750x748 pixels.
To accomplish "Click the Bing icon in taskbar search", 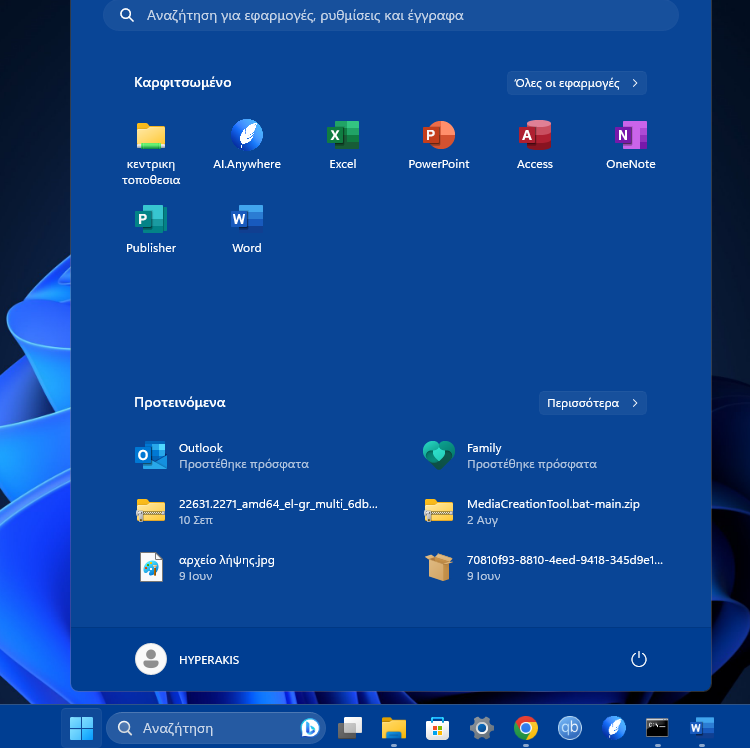I will tap(310, 728).
